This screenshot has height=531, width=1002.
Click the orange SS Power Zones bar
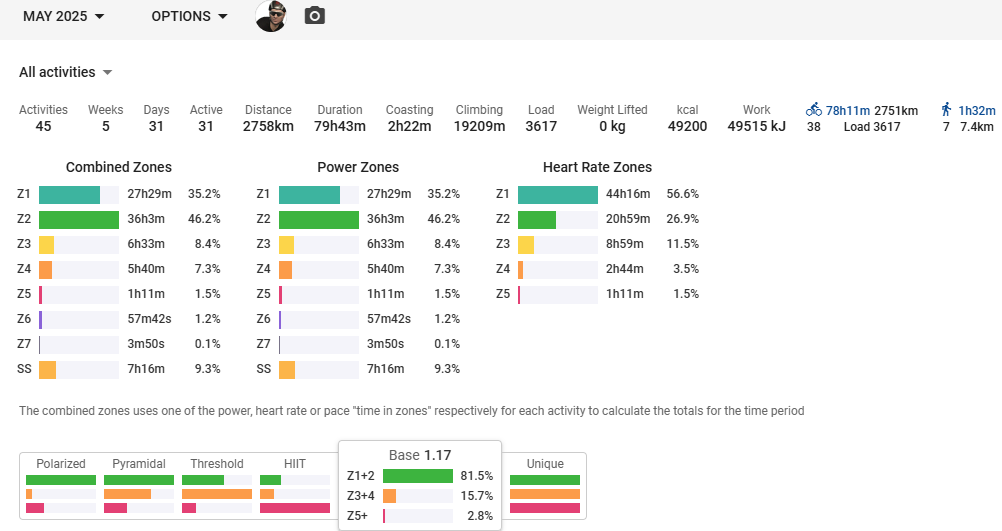coord(287,369)
